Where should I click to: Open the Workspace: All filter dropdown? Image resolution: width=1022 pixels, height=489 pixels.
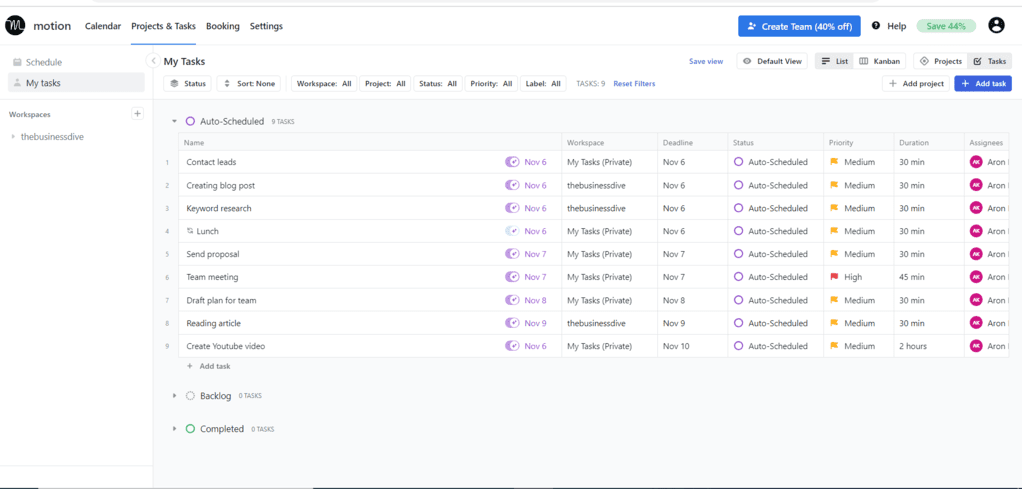click(x=324, y=83)
